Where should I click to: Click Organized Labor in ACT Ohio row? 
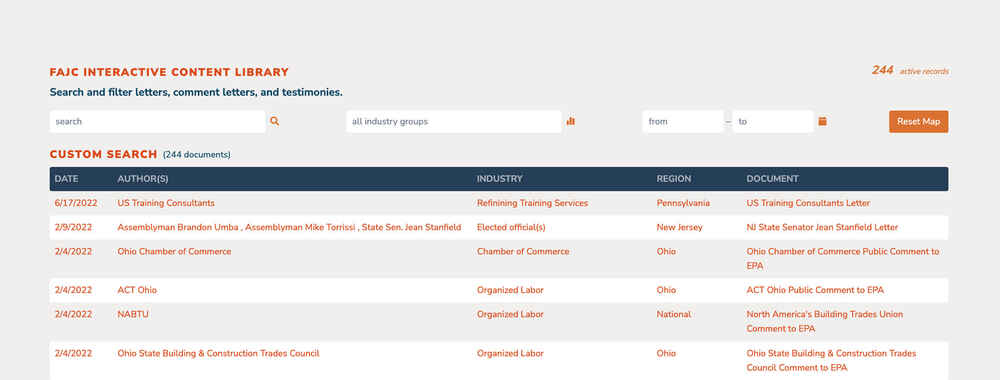pos(510,290)
